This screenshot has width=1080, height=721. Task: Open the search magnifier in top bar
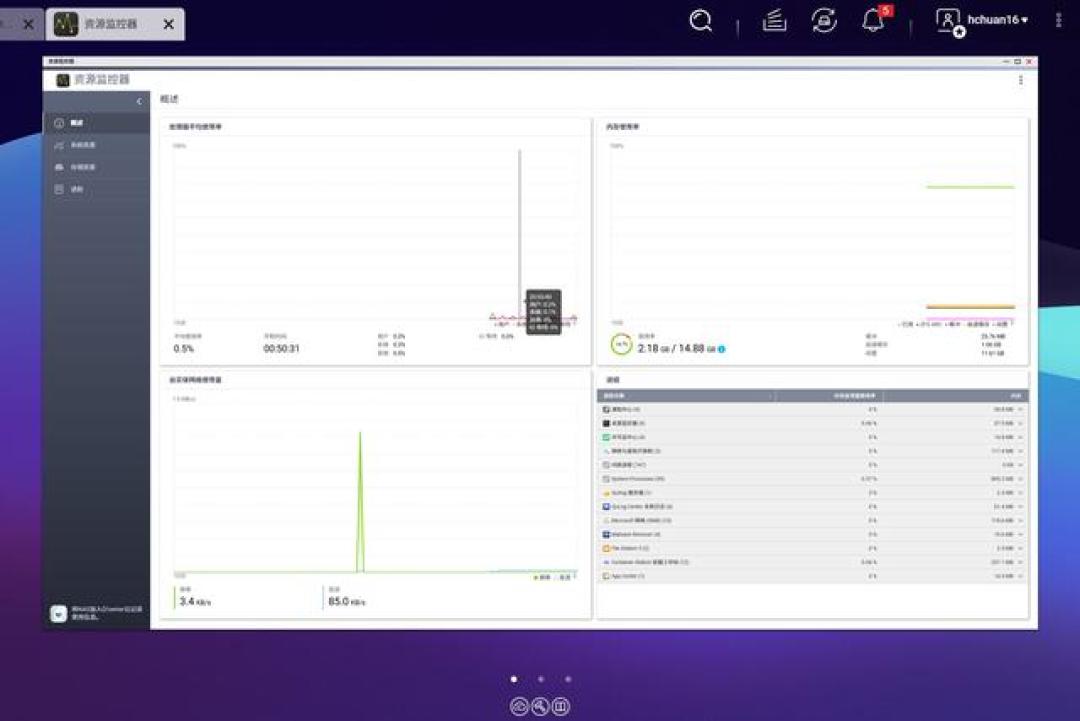[x=700, y=21]
